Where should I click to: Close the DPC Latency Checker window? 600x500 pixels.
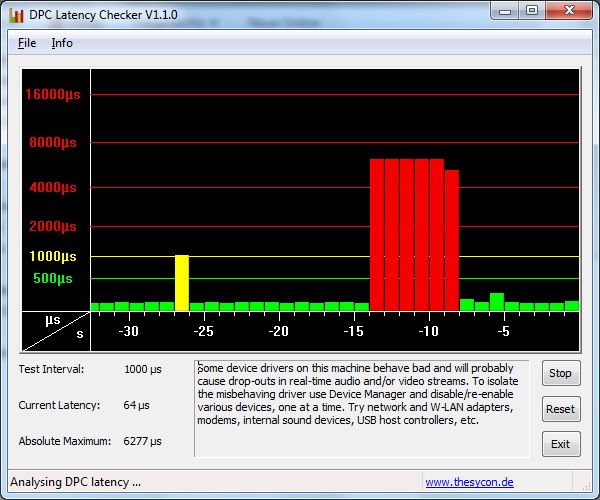pos(569,11)
